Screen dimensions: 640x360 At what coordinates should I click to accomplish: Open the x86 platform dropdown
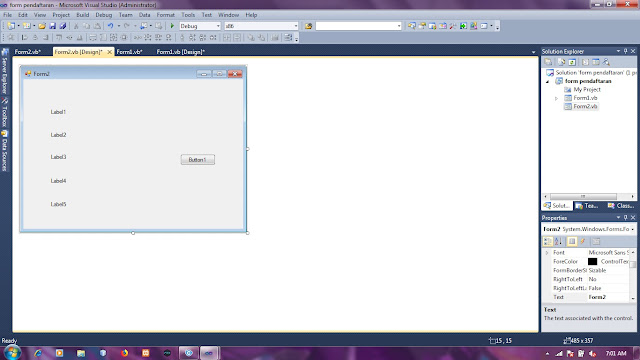296,26
